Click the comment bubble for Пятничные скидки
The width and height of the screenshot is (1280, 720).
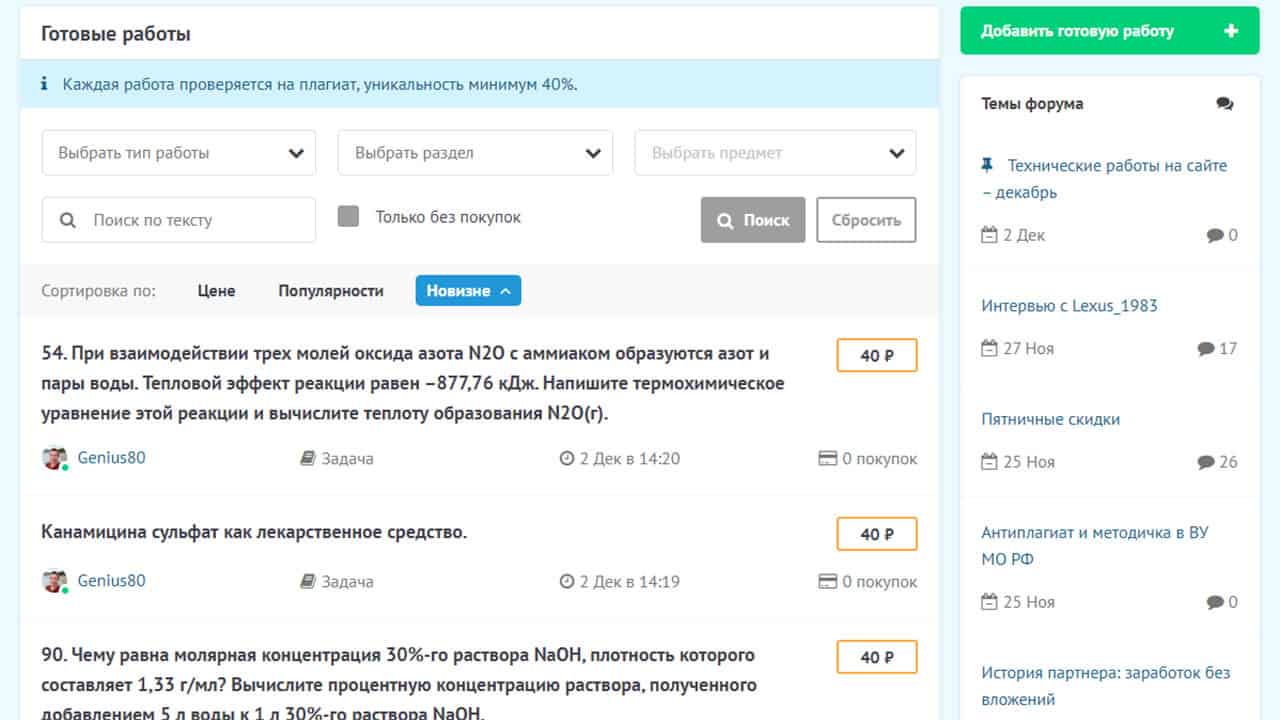[1206, 462]
